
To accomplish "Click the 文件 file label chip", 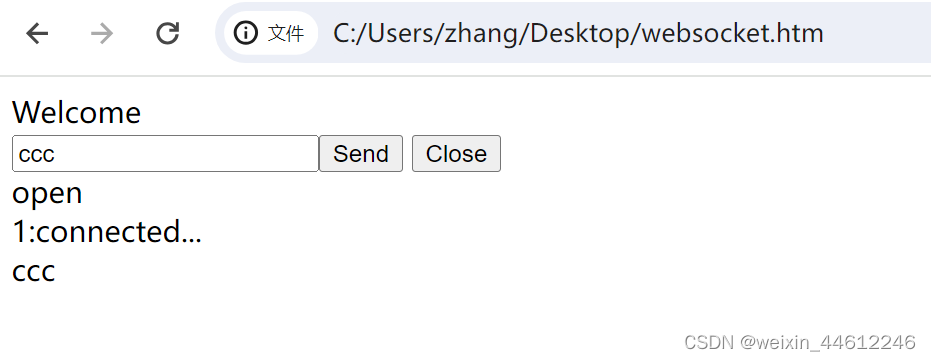I will tap(271, 33).
